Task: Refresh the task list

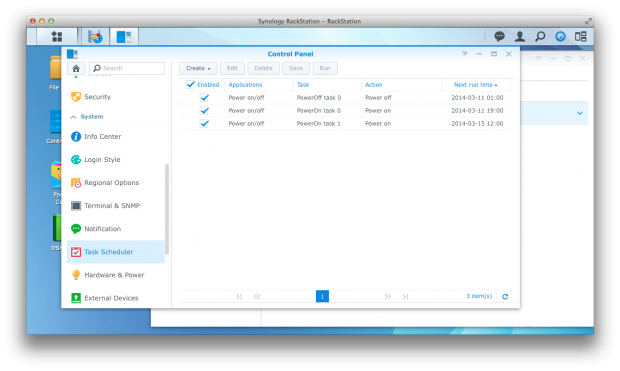Action: click(505, 297)
